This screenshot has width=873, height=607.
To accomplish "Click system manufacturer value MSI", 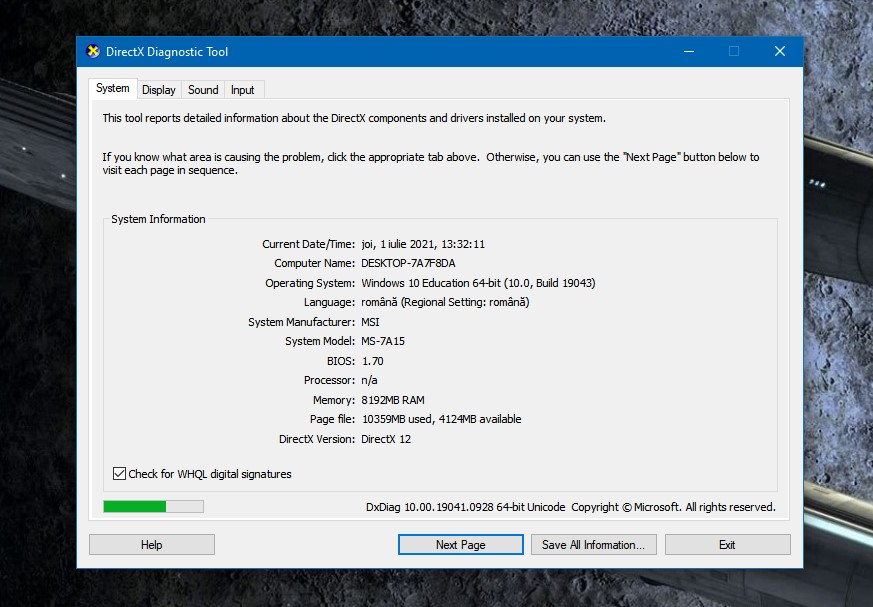I will tap(370, 322).
